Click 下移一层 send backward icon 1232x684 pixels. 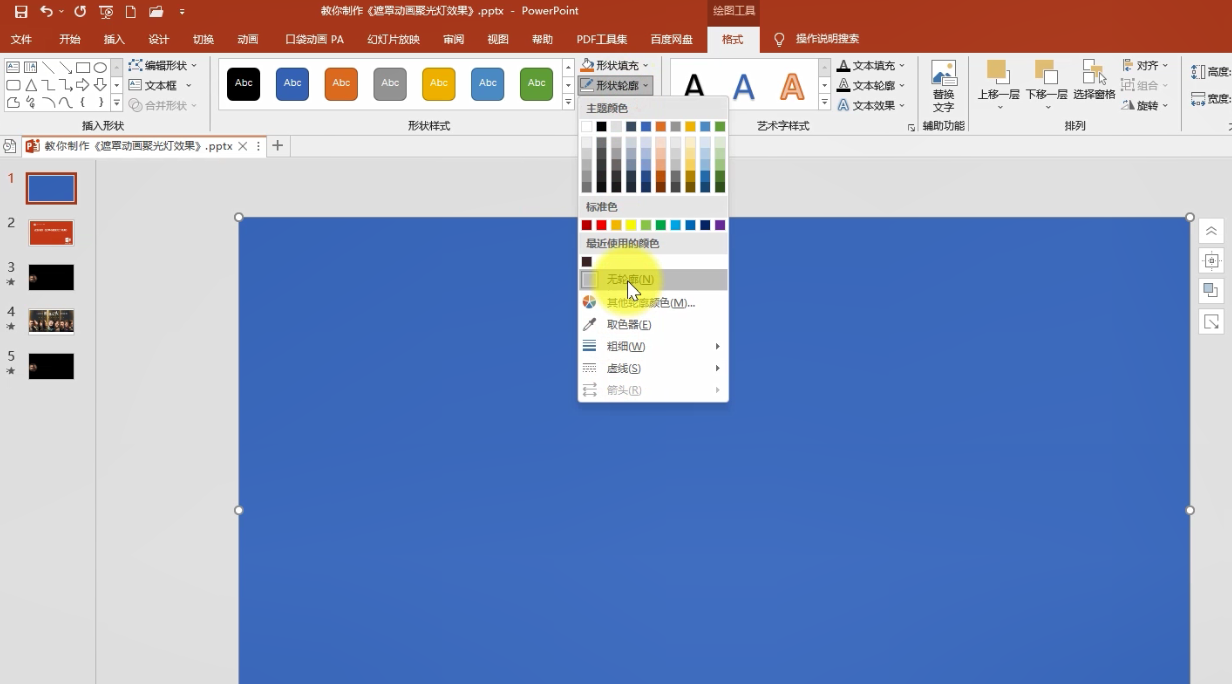[x=1046, y=72]
